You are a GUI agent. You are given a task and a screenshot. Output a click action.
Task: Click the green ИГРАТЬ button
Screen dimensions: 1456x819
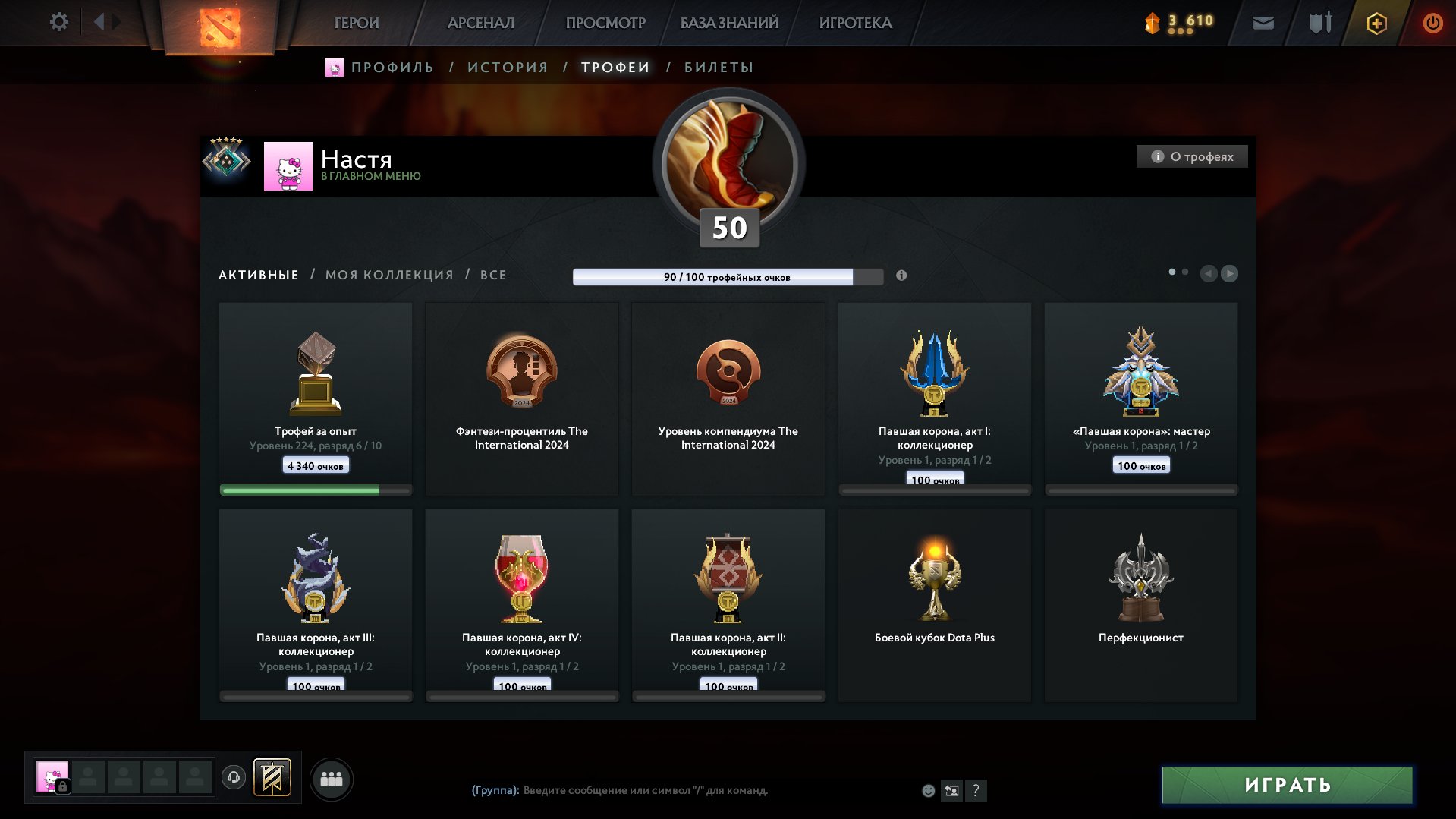1288,785
